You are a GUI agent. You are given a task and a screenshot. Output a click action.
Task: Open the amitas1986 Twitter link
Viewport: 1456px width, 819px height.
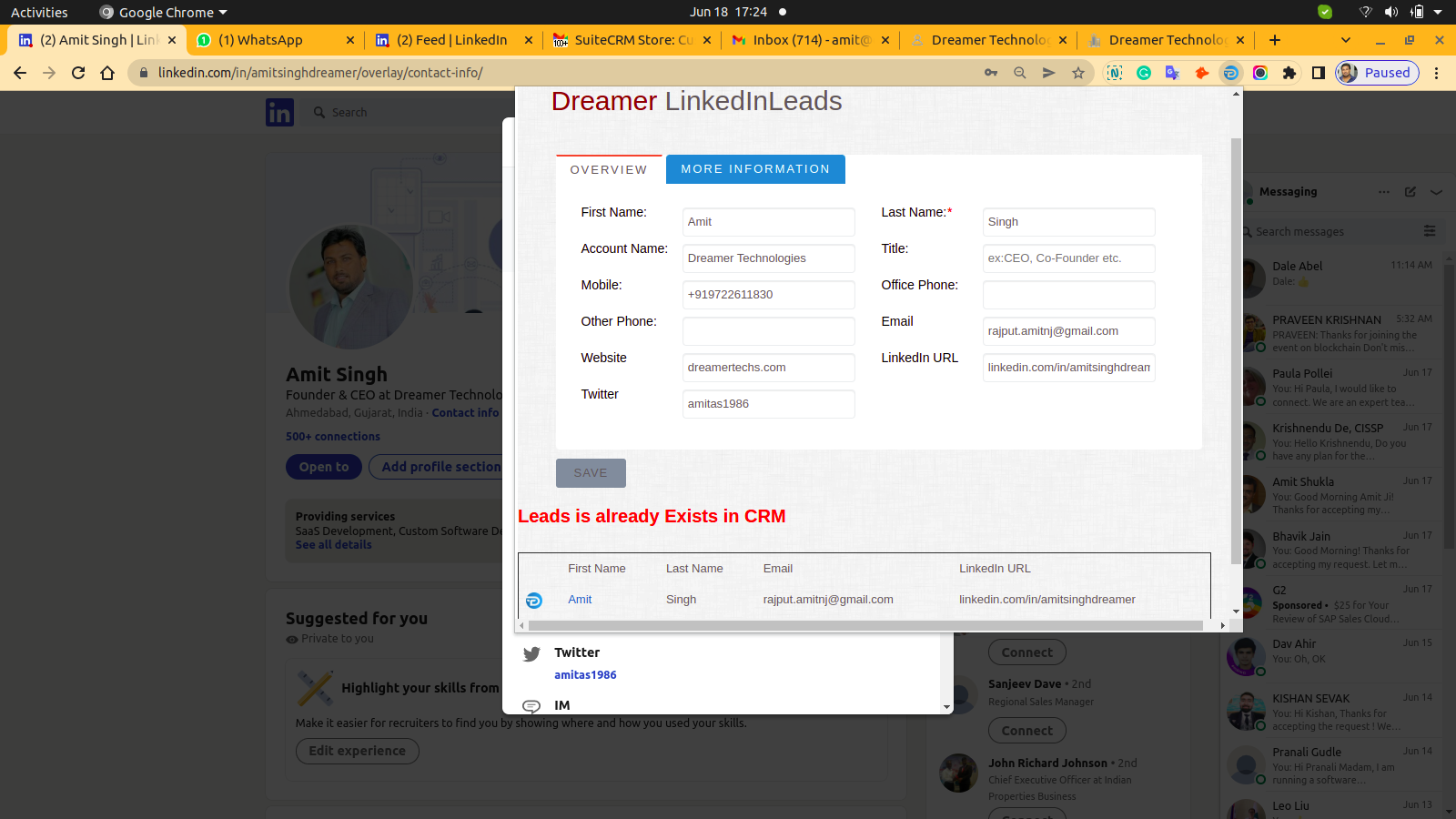click(585, 675)
